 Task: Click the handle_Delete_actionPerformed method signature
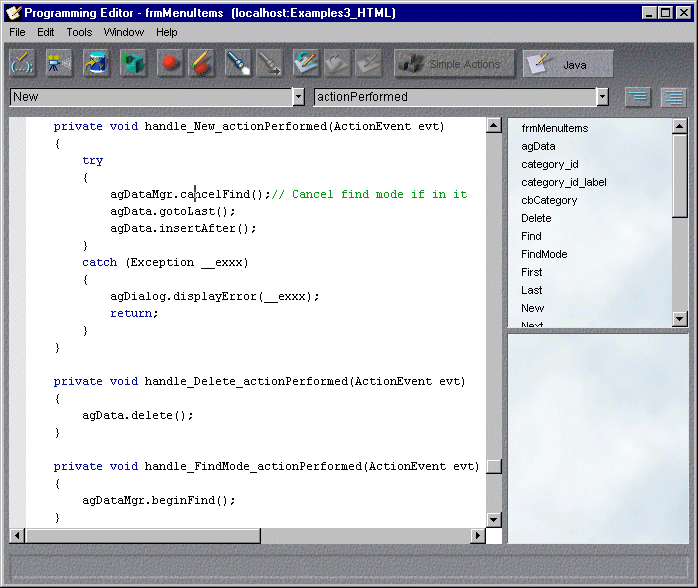click(x=259, y=381)
